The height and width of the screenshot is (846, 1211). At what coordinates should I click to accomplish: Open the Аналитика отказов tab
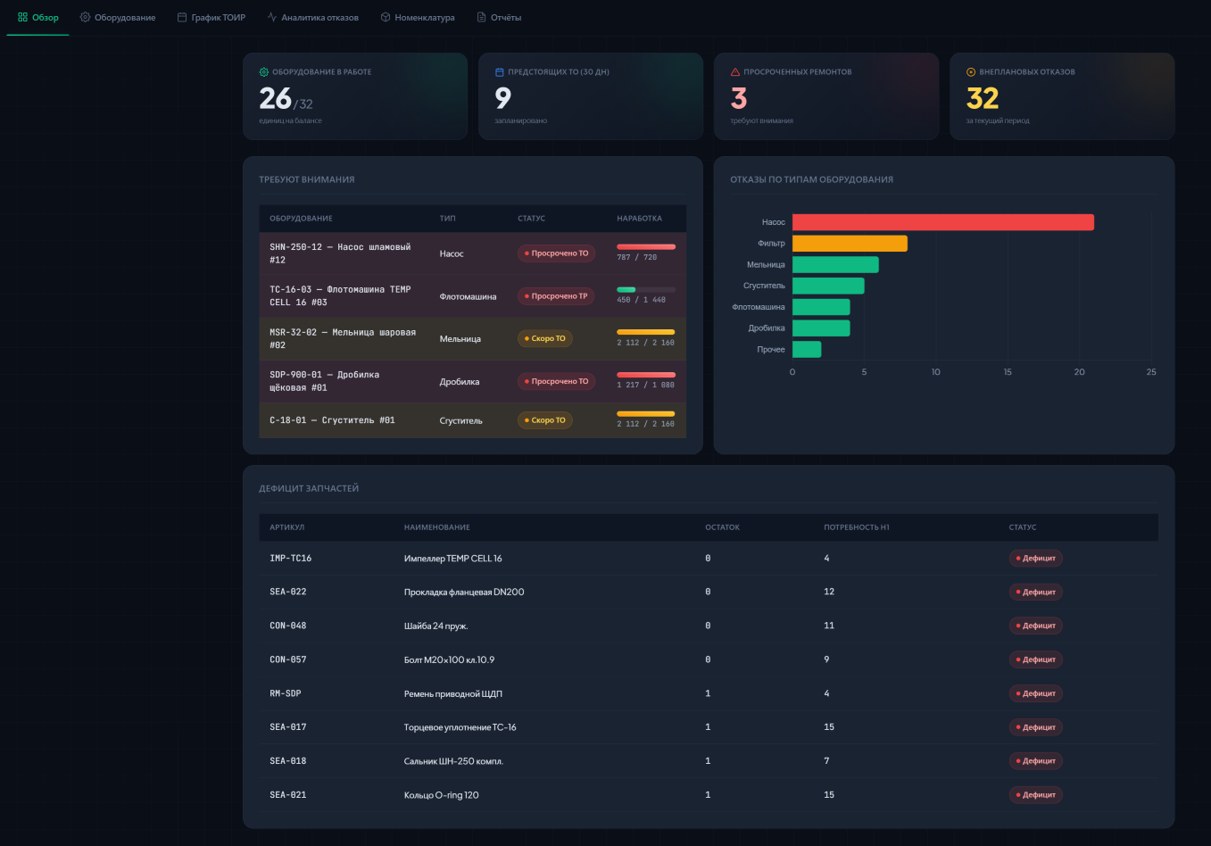point(313,17)
